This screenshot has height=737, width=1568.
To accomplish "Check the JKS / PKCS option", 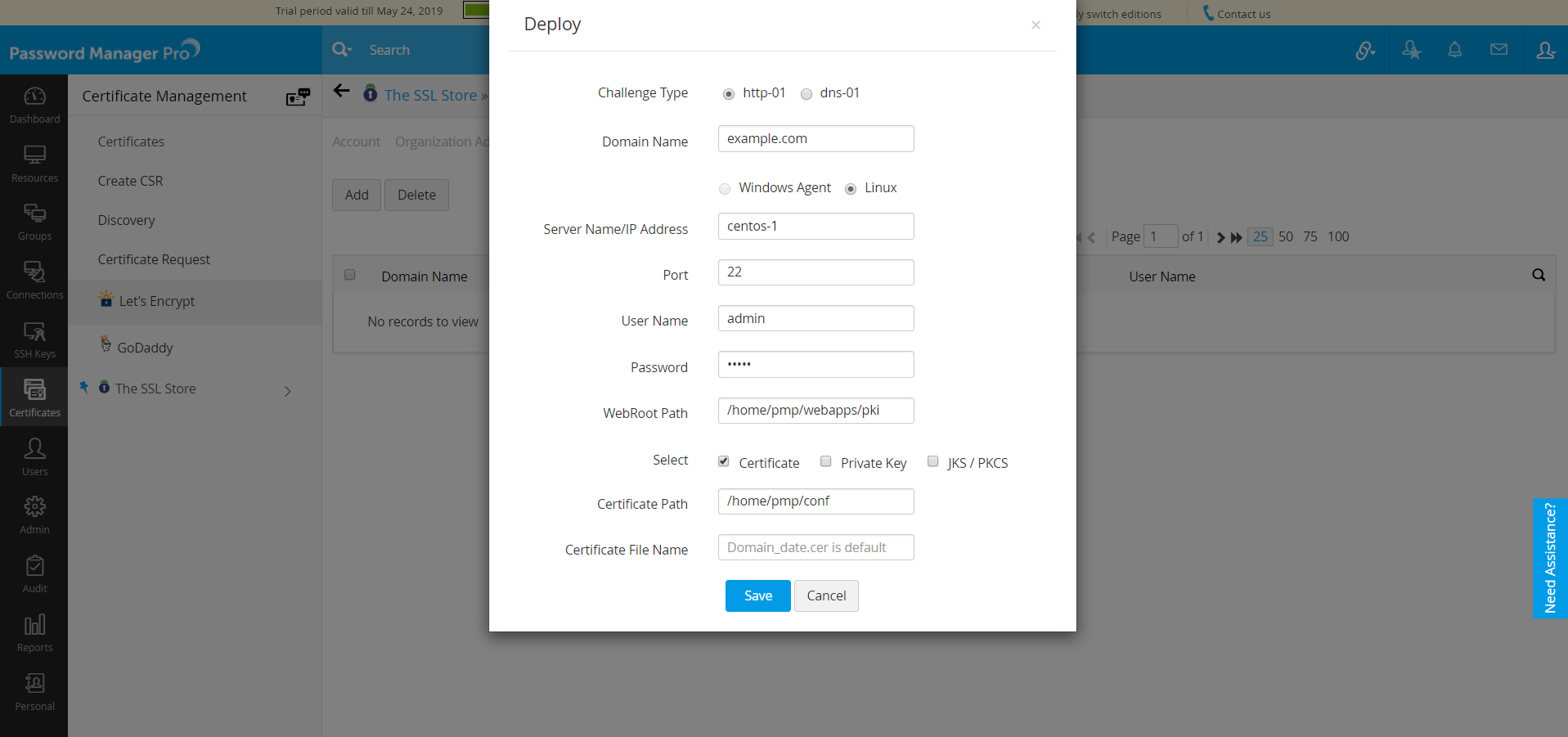I will (x=933, y=461).
